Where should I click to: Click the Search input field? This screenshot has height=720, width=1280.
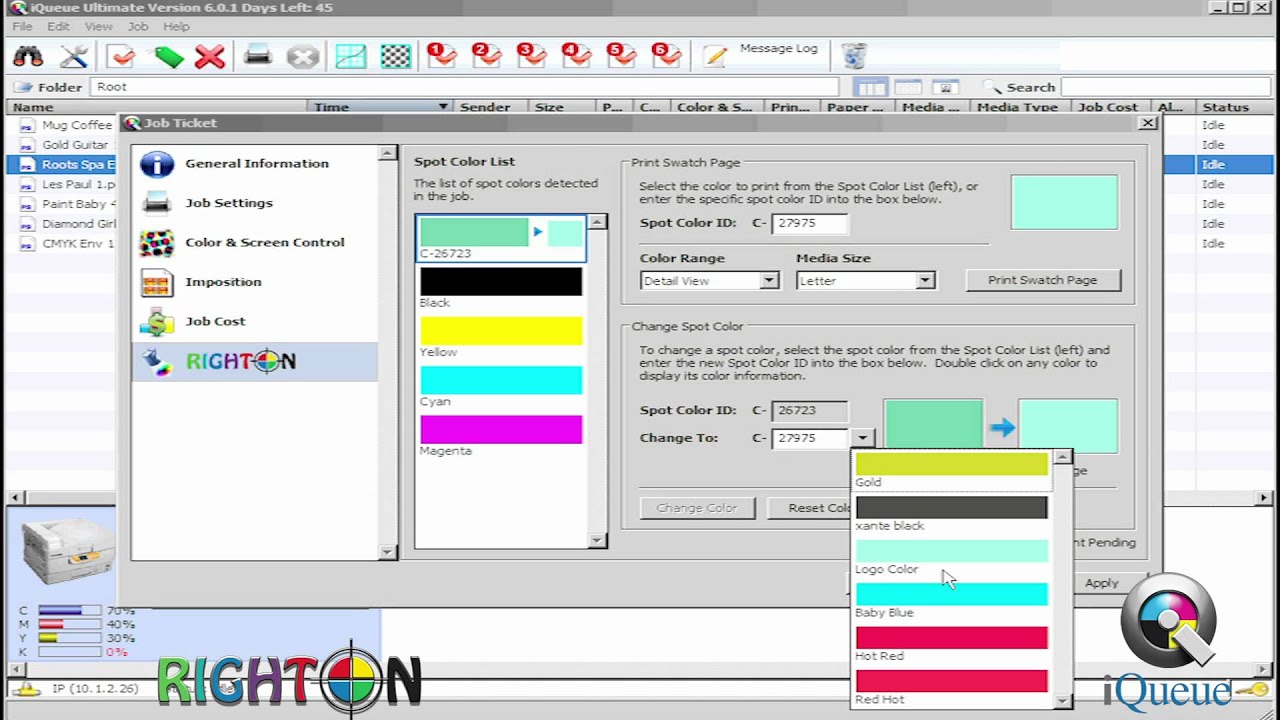[1165, 87]
